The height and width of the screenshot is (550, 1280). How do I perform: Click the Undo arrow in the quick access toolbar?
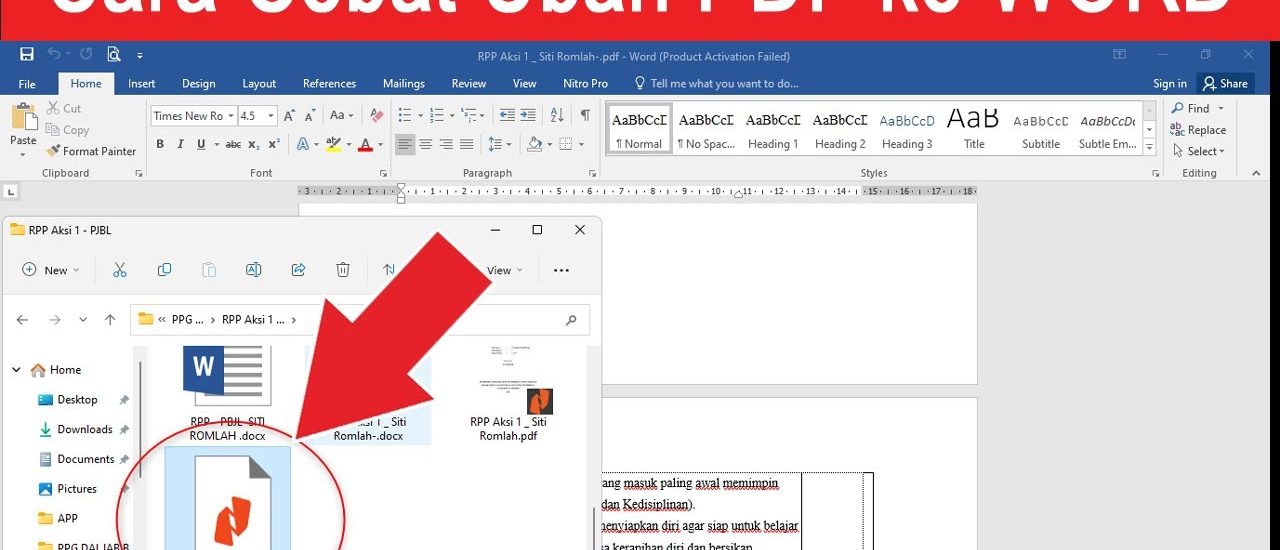pos(53,54)
